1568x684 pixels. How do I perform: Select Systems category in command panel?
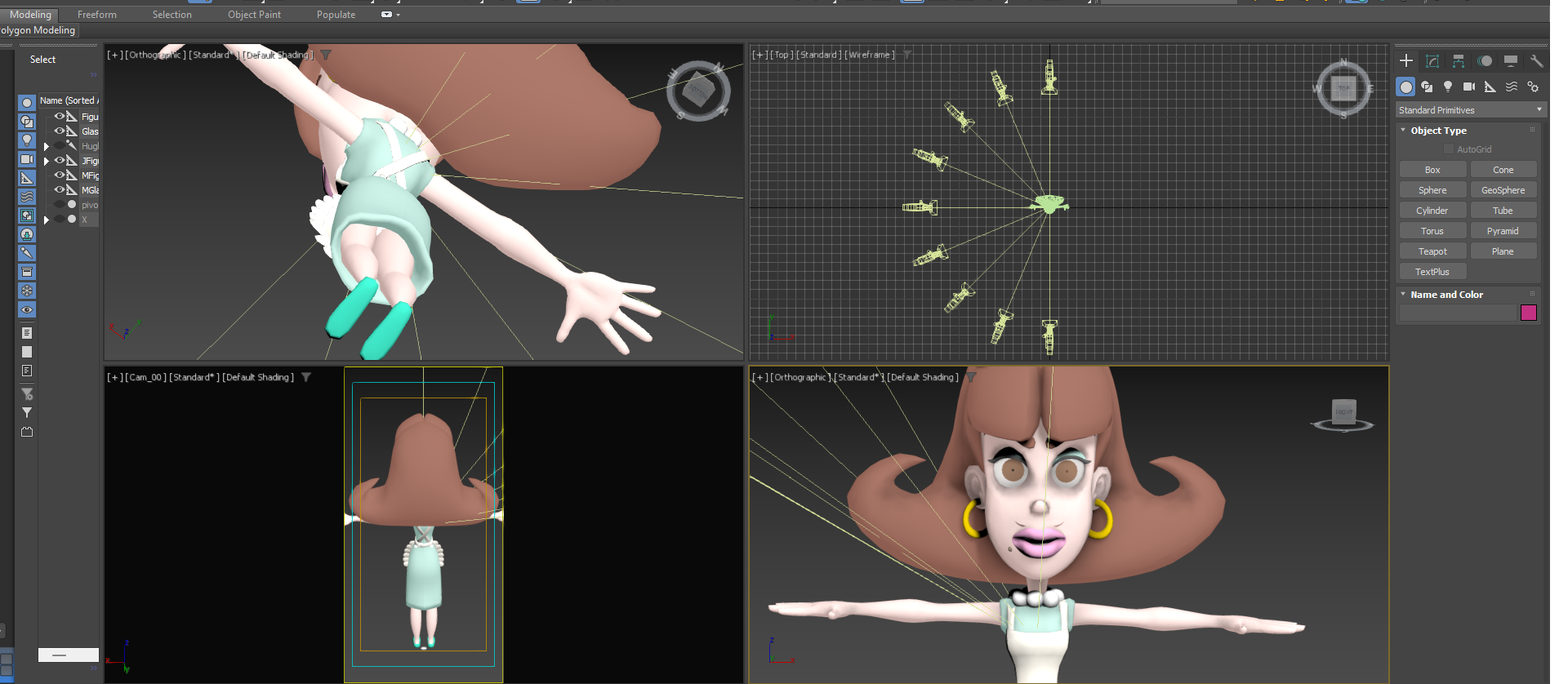point(1533,87)
